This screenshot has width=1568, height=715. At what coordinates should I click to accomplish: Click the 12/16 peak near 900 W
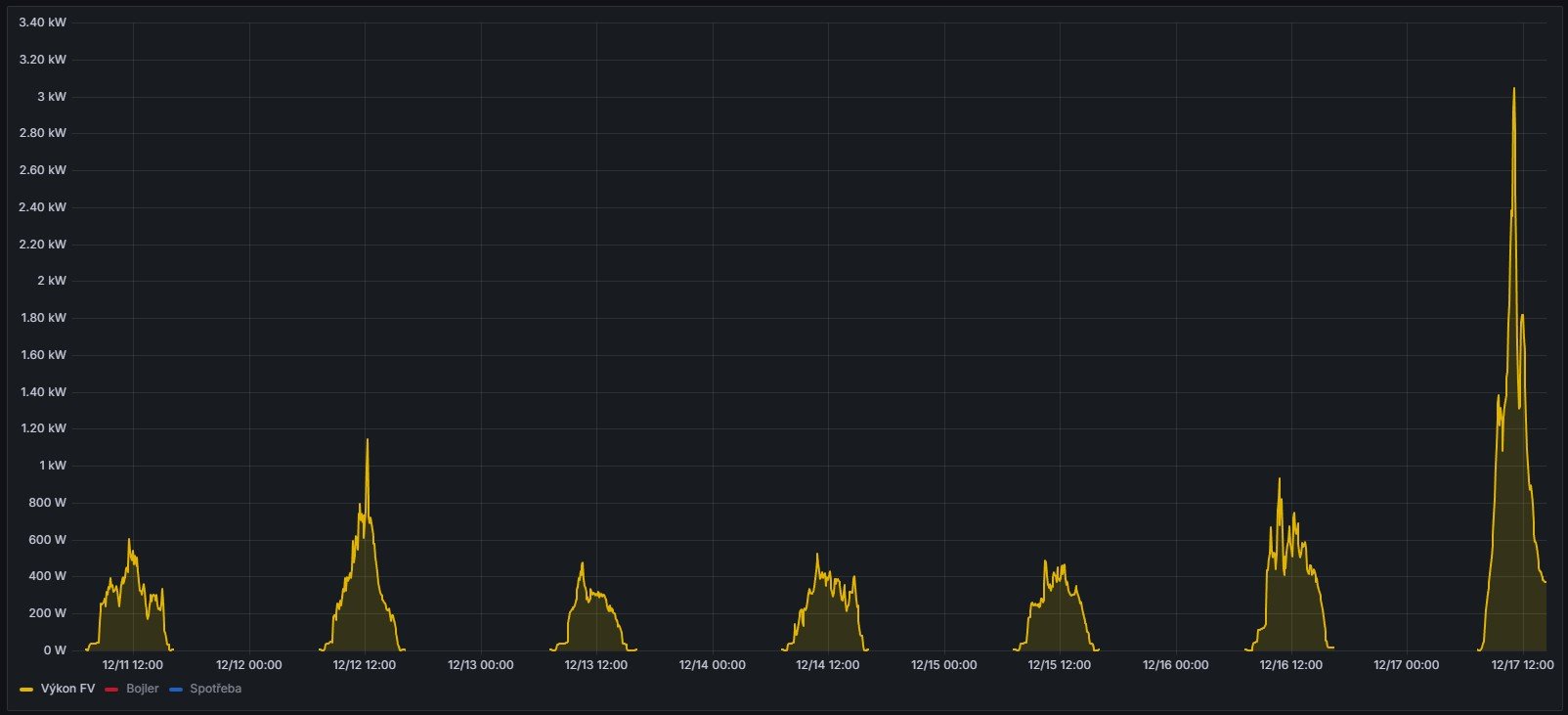pyautogui.click(x=1279, y=479)
